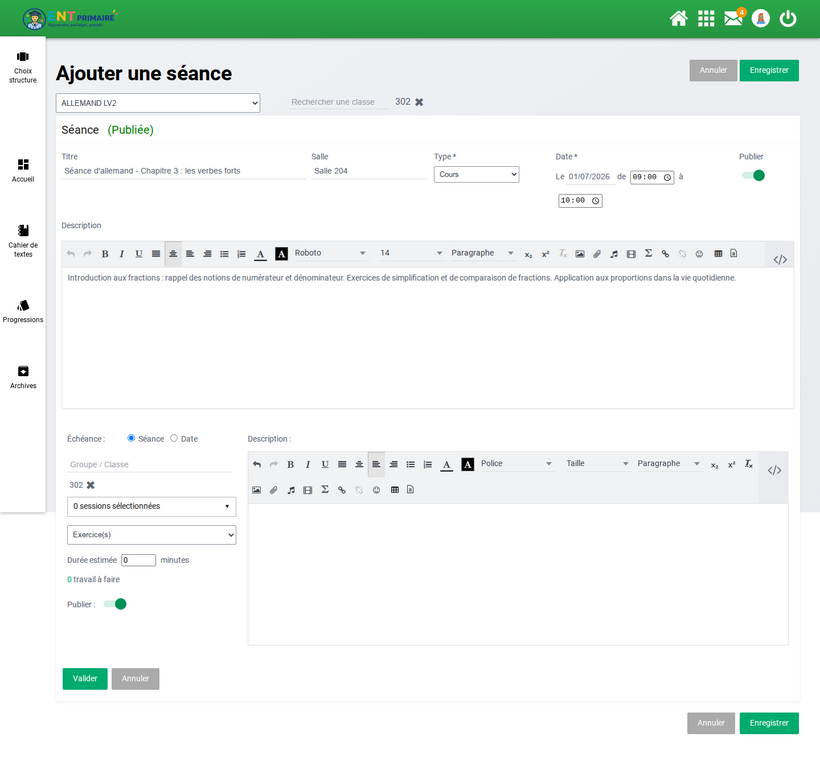
Task: Toggle bold in session description editor
Action: tap(105, 254)
